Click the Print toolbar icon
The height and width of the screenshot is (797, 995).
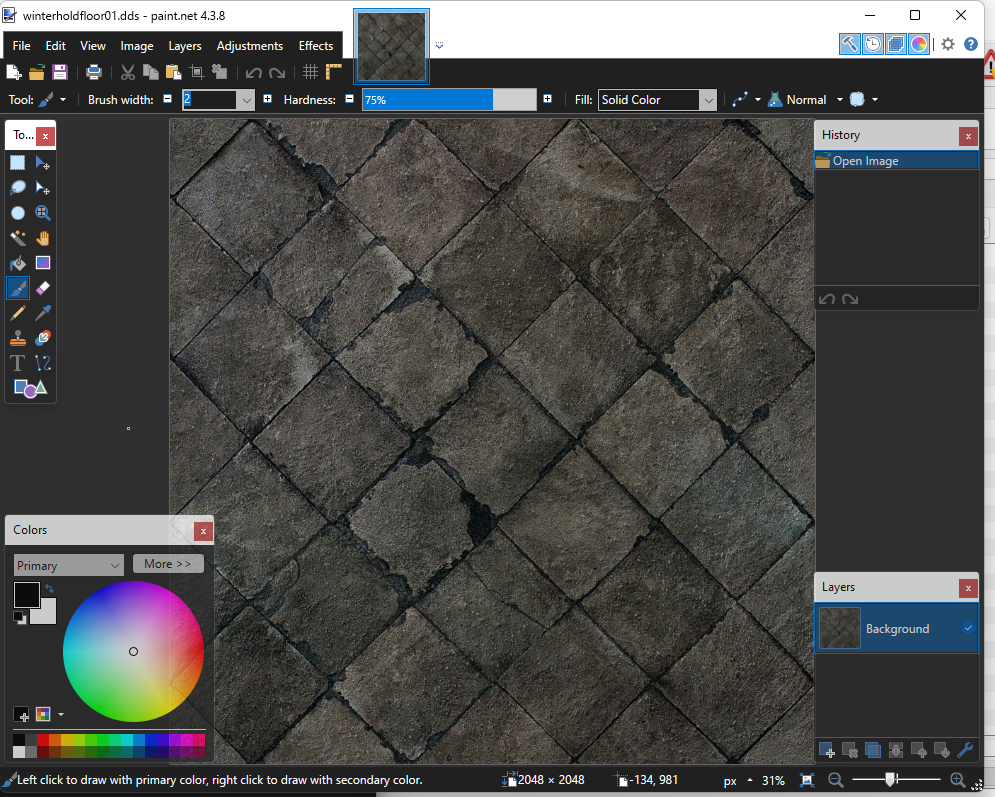(x=94, y=72)
